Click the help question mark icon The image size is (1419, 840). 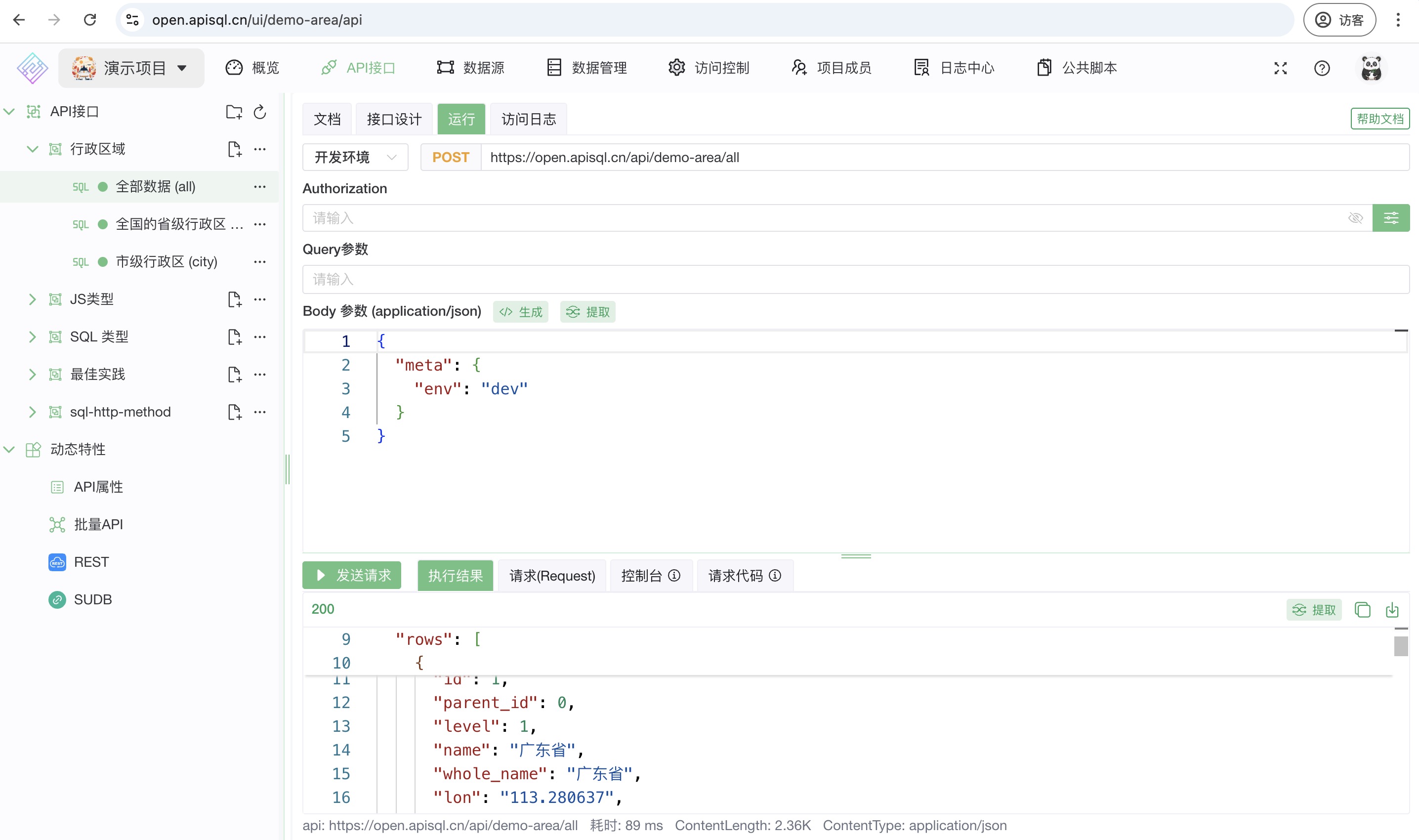1322,68
